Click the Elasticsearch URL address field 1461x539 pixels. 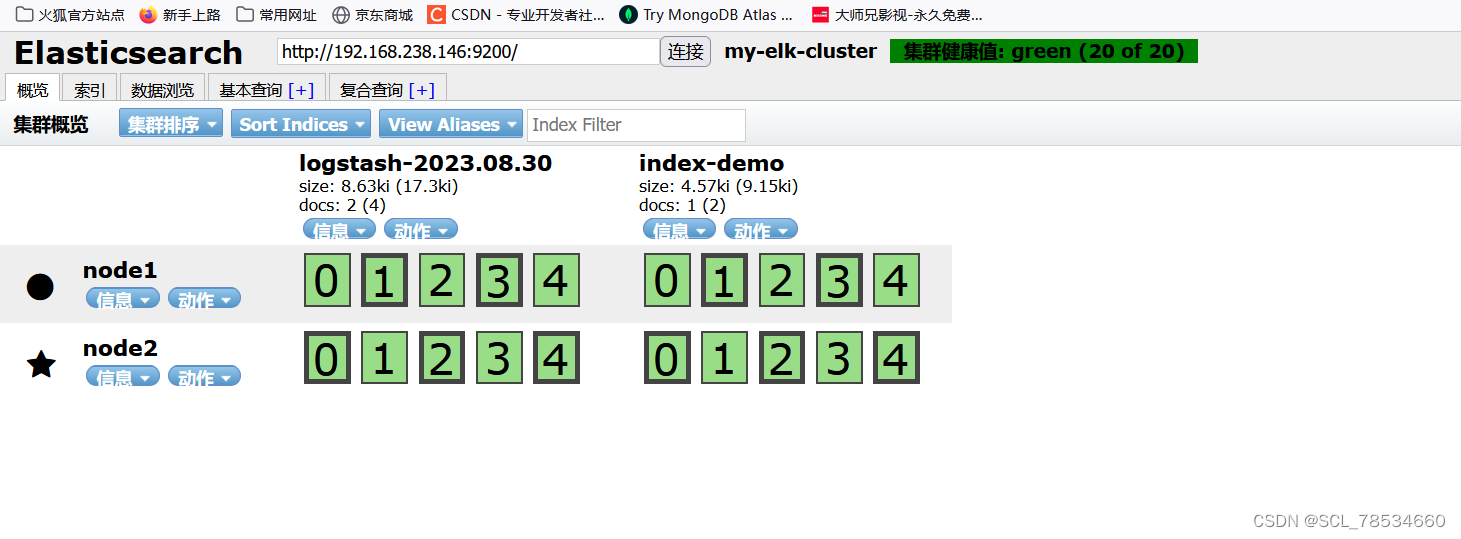point(468,52)
